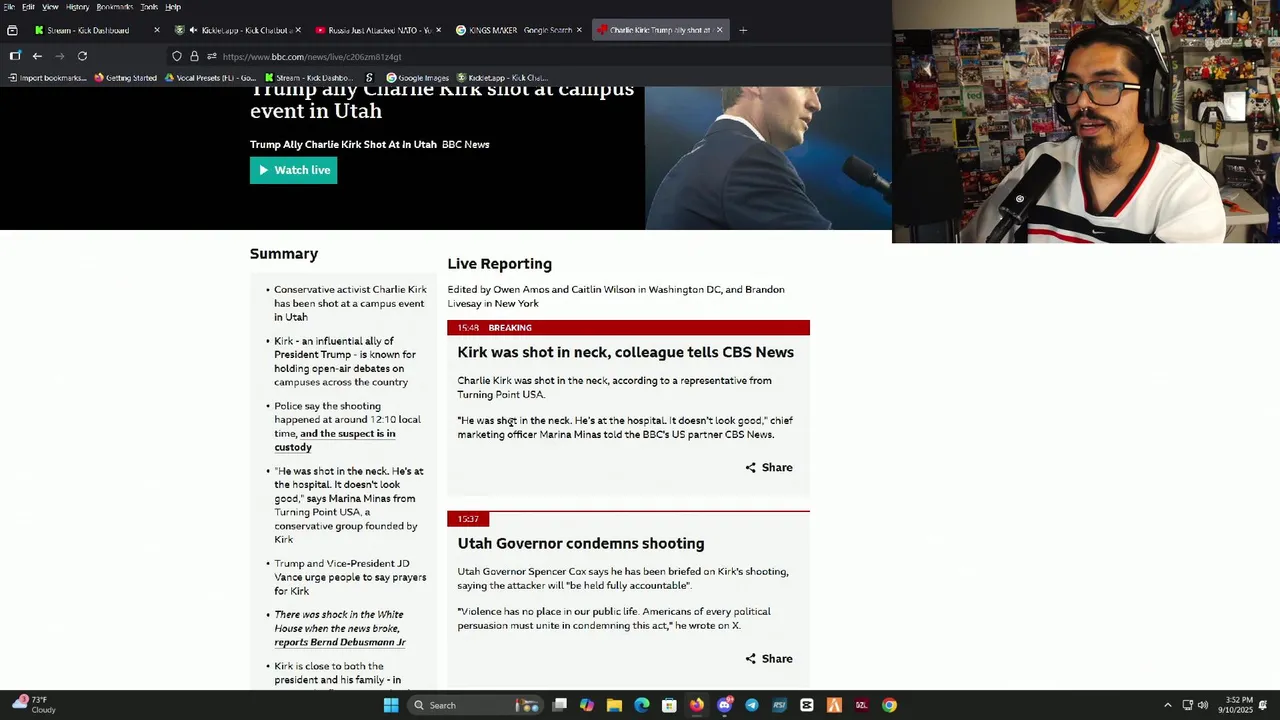Open 'reports Bernd Debusmann Jr' link
The height and width of the screenshot is (720, 1280).
[x=339, y=642]
